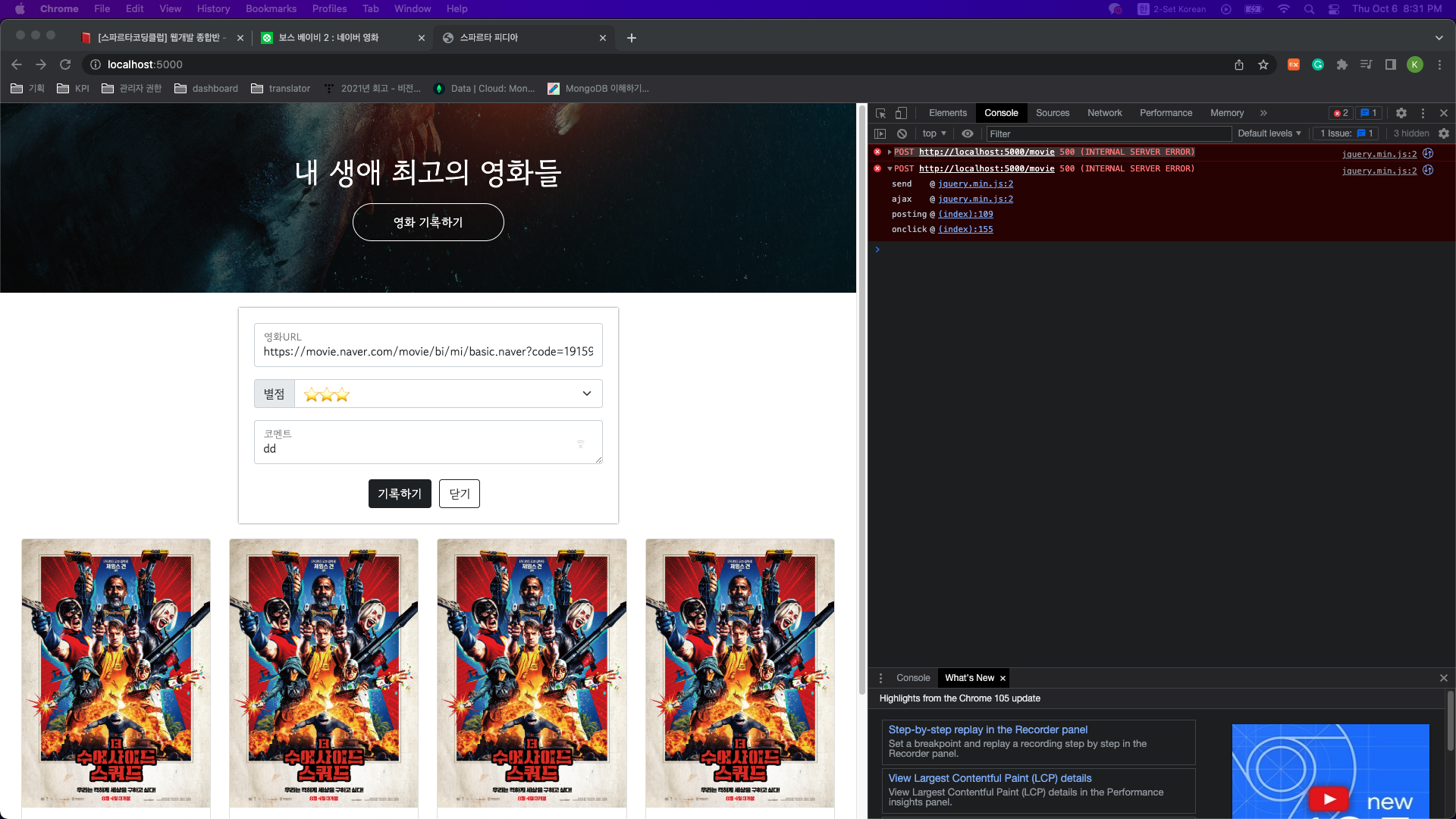This screenshot has width=1456, height=819.
Task: Open View Largest Contentful Paint details link
Action: click(x=990, y=779)
